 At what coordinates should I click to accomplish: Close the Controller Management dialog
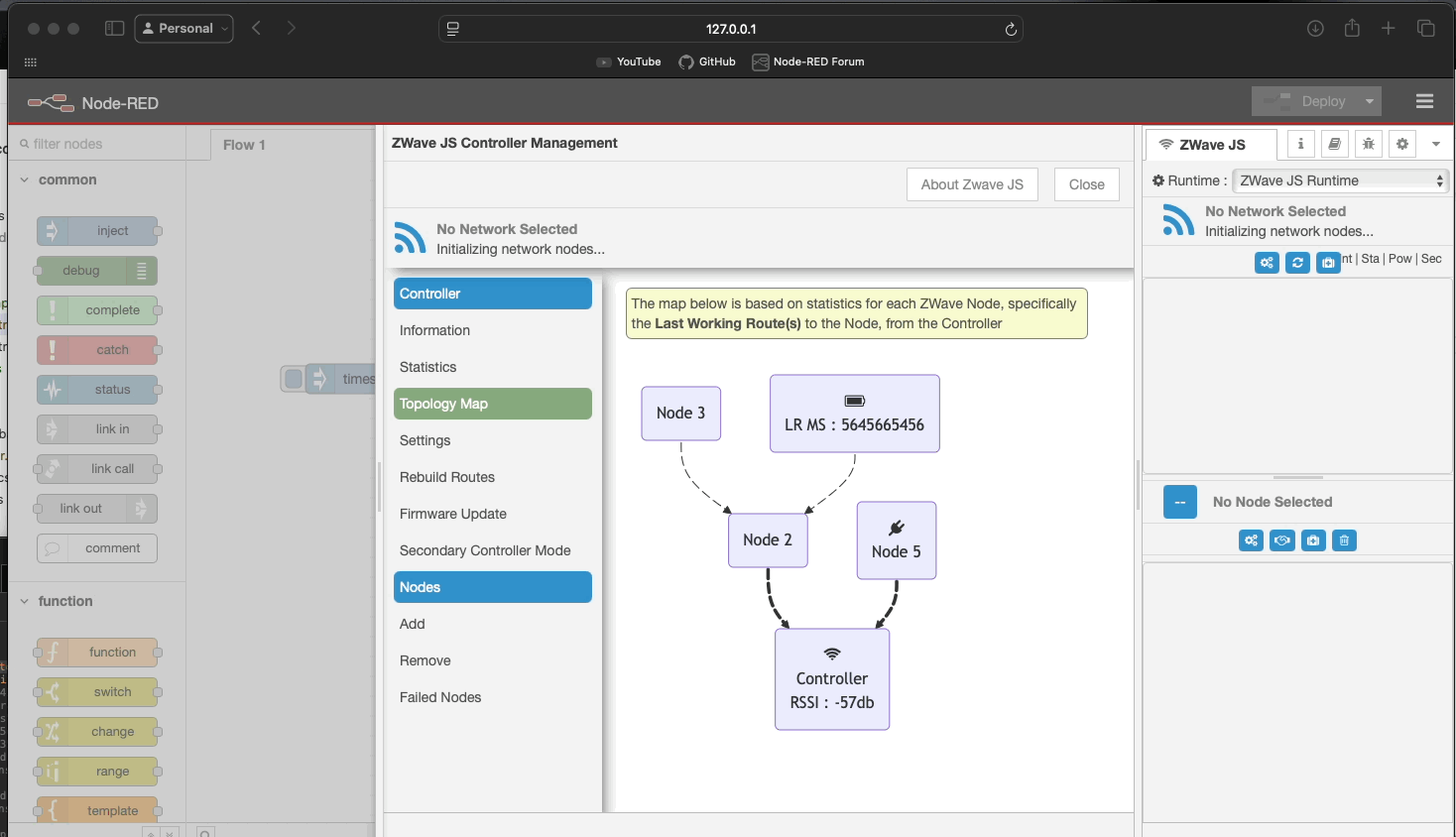[x=1087, y=184]
